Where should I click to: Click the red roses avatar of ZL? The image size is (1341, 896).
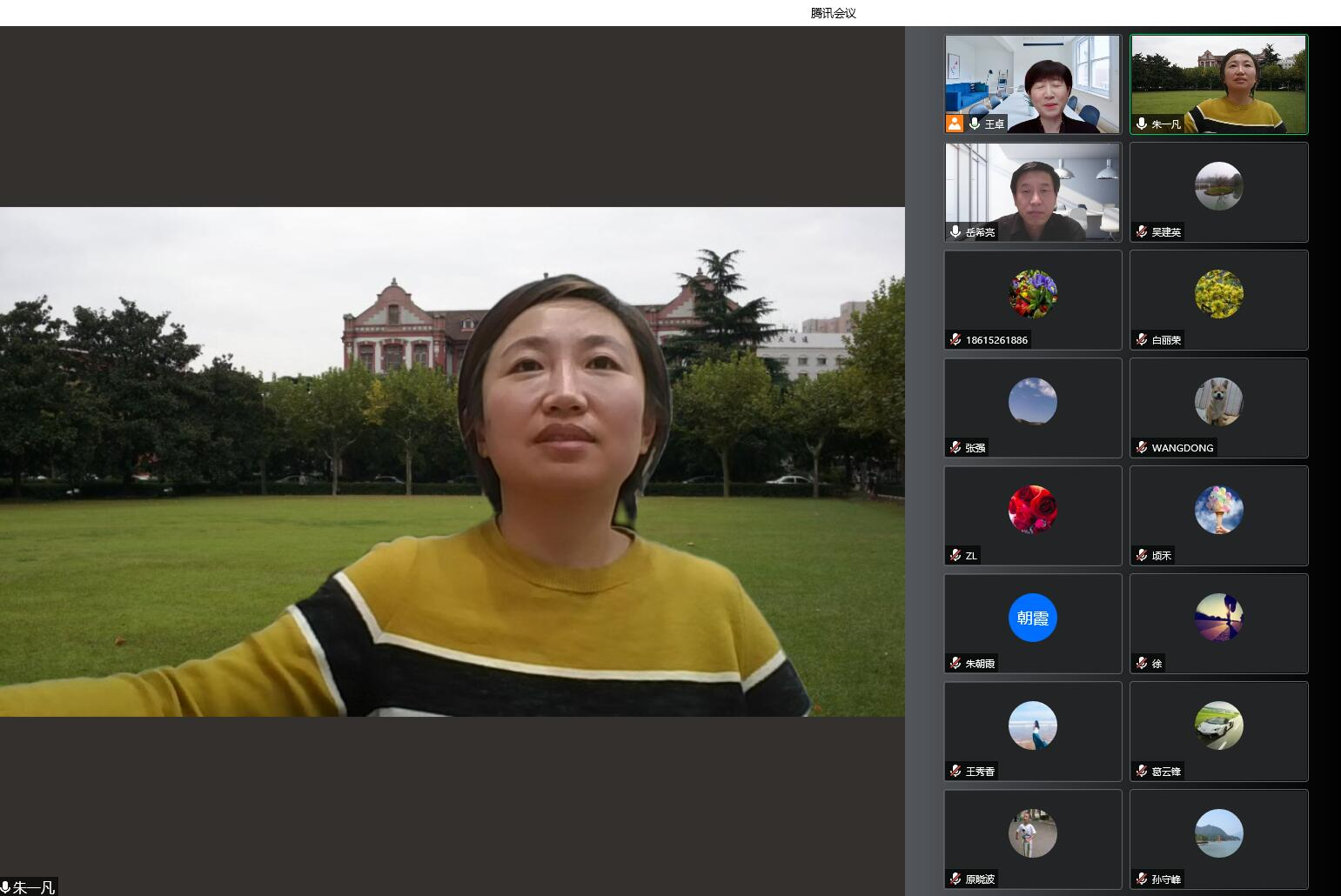click(x=1032, y=510)
